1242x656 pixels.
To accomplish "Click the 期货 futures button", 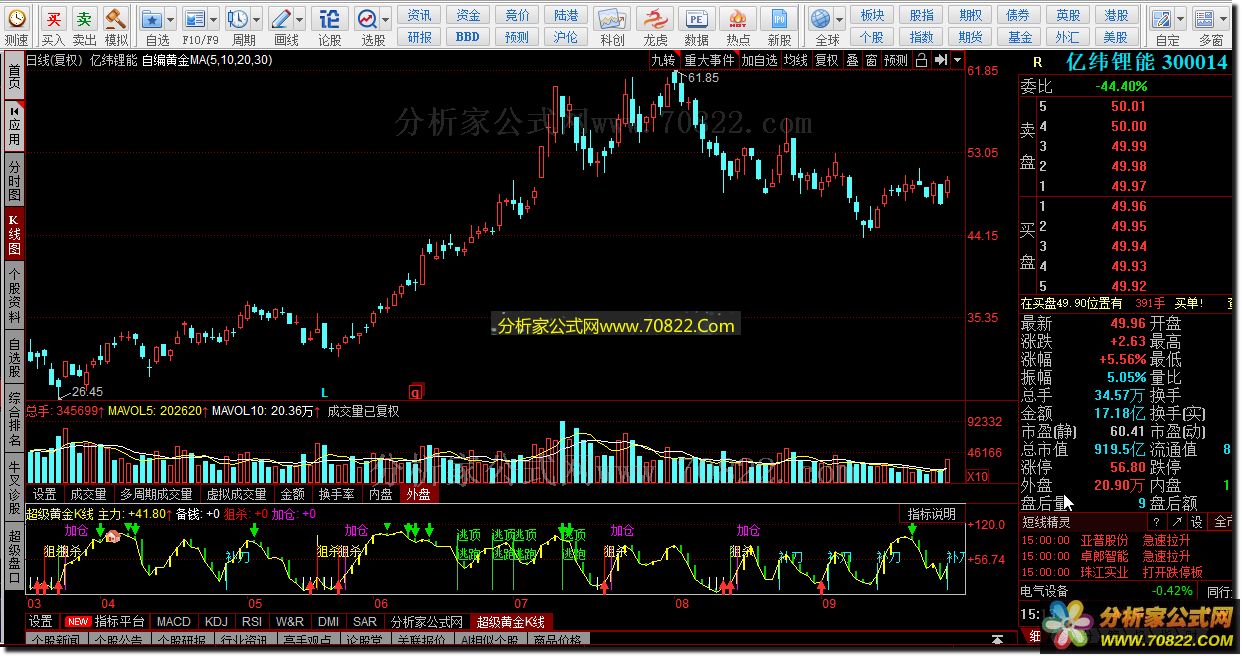I will pos(970,37).
